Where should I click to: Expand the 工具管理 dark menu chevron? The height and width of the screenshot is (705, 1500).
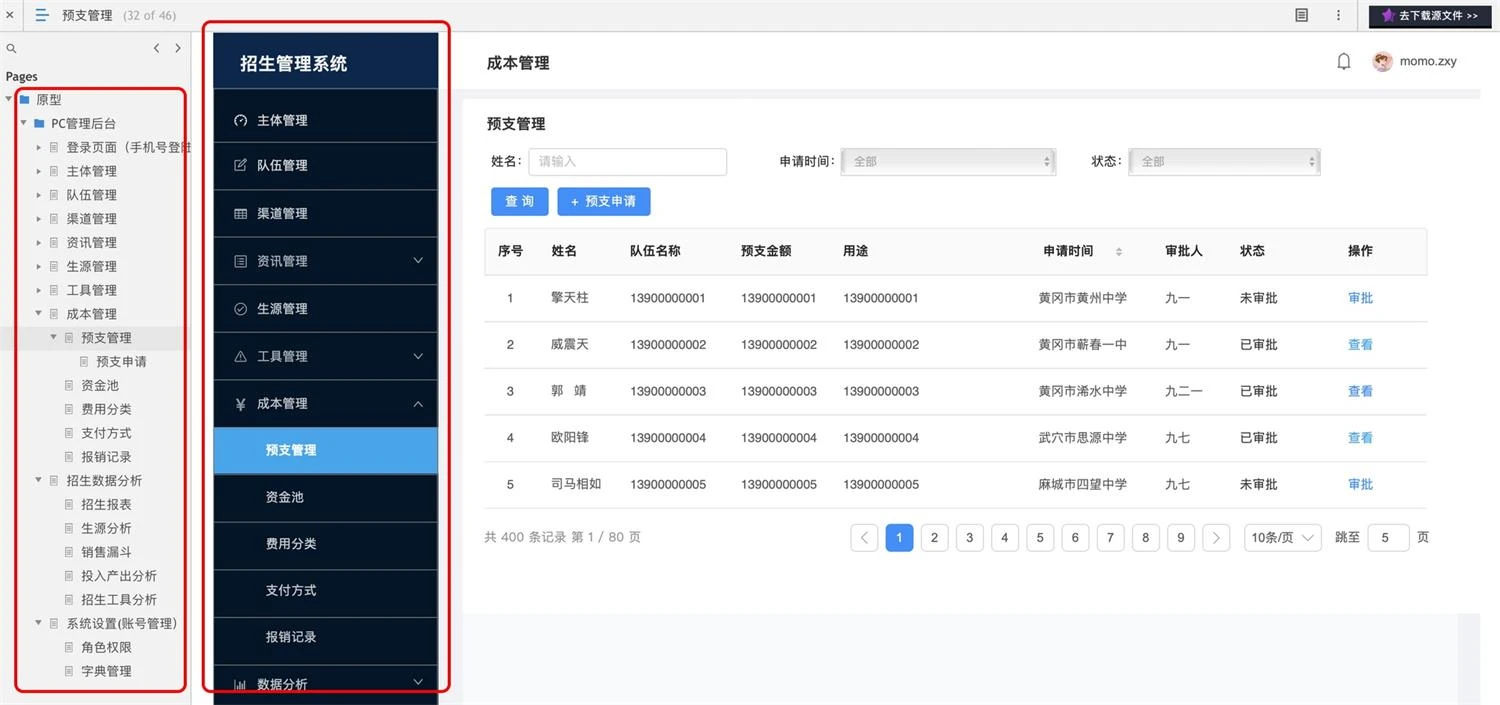[418, 356]
